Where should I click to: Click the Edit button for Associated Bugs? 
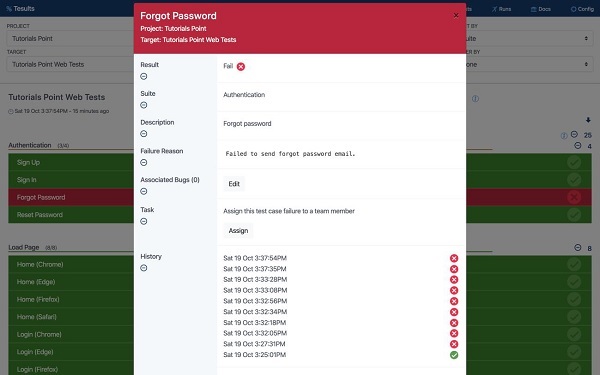pyautogui.click(x=234, y=184)
